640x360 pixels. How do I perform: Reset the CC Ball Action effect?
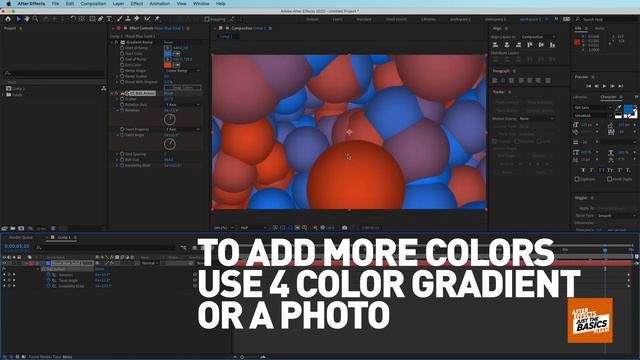168,93
